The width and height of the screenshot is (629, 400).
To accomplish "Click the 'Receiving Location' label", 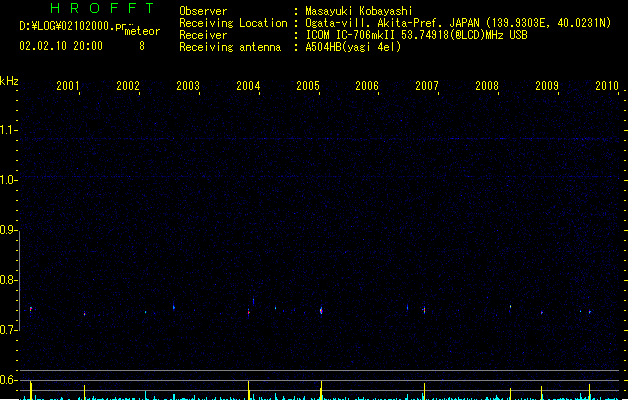I will tap(233, 23).
